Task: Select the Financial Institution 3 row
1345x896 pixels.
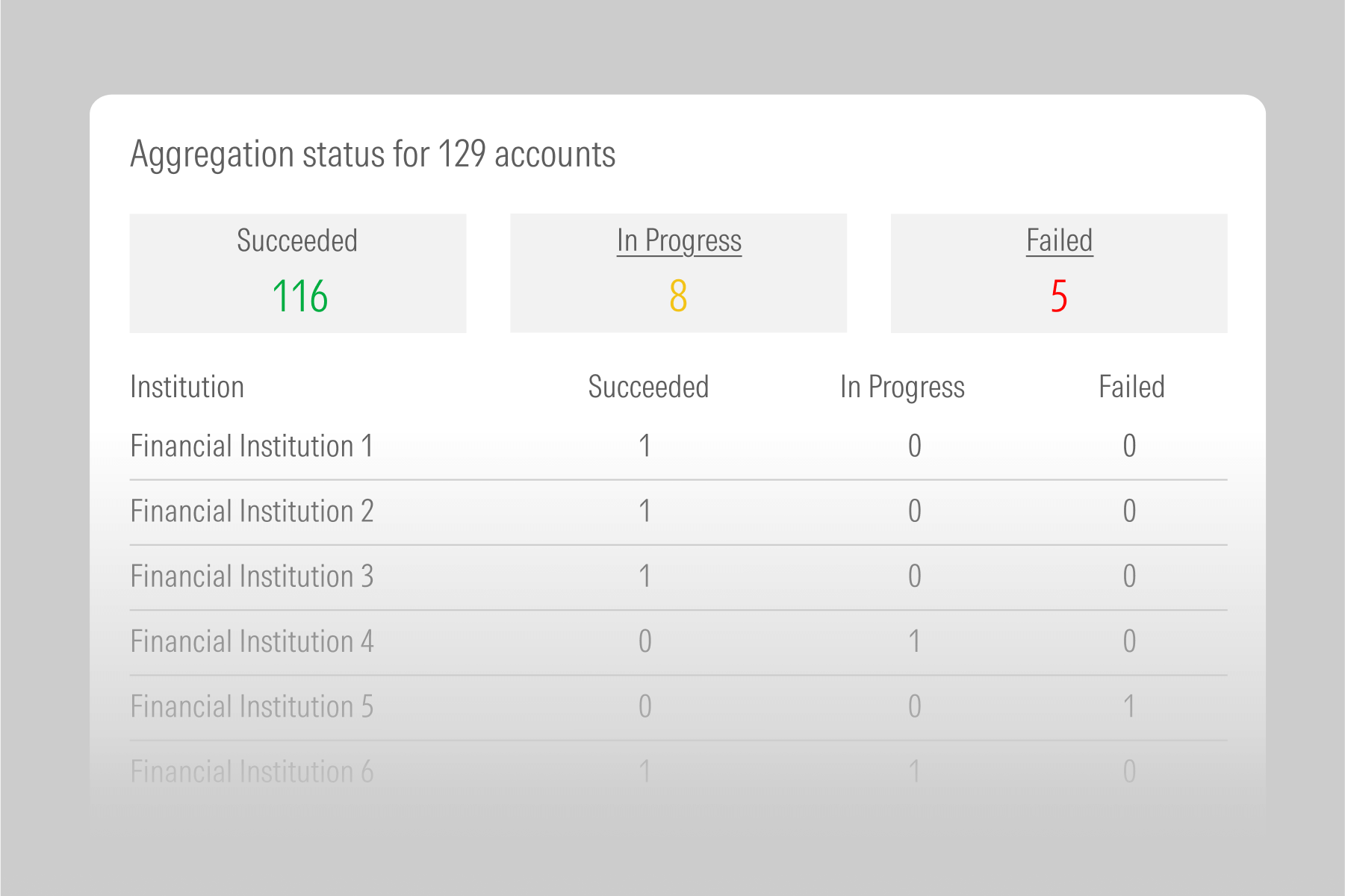Action: 252,576
